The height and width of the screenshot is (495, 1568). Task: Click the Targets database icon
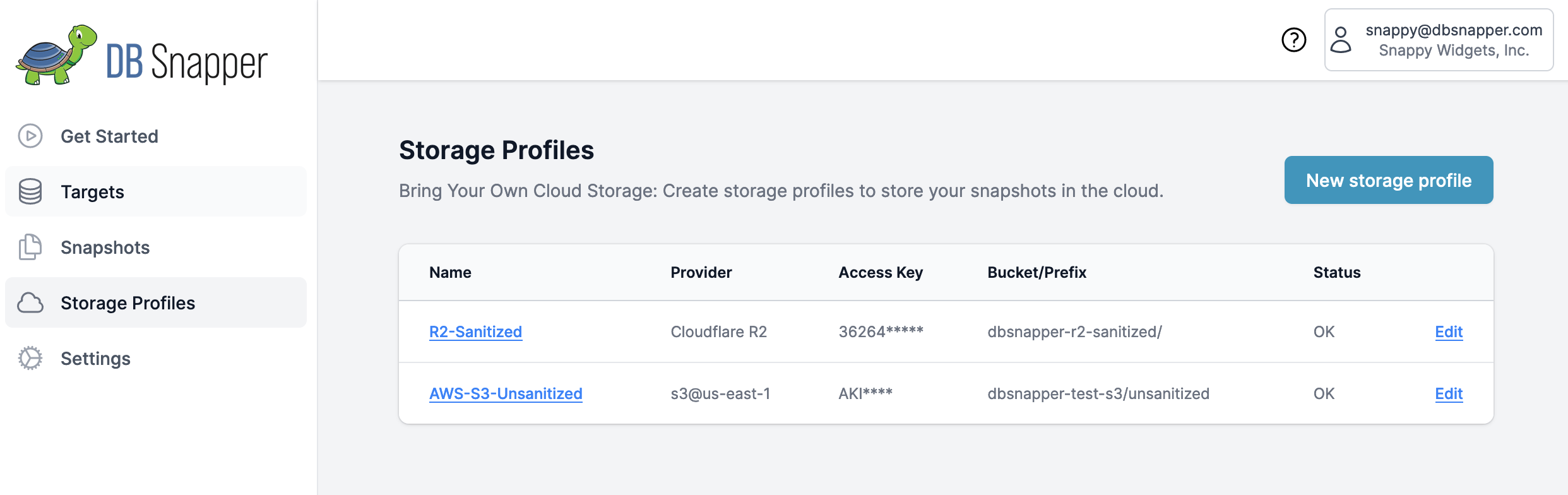coord(30,191)
